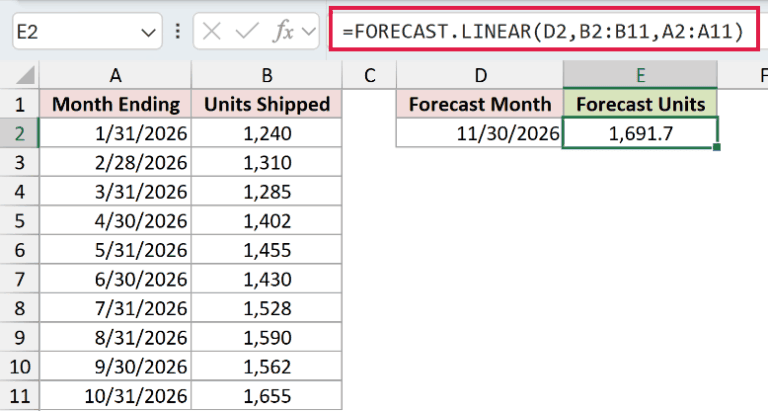Select the cell with date 1/31/2026
Viewport: 768px width, 411px height.
[x=115, y=133]
